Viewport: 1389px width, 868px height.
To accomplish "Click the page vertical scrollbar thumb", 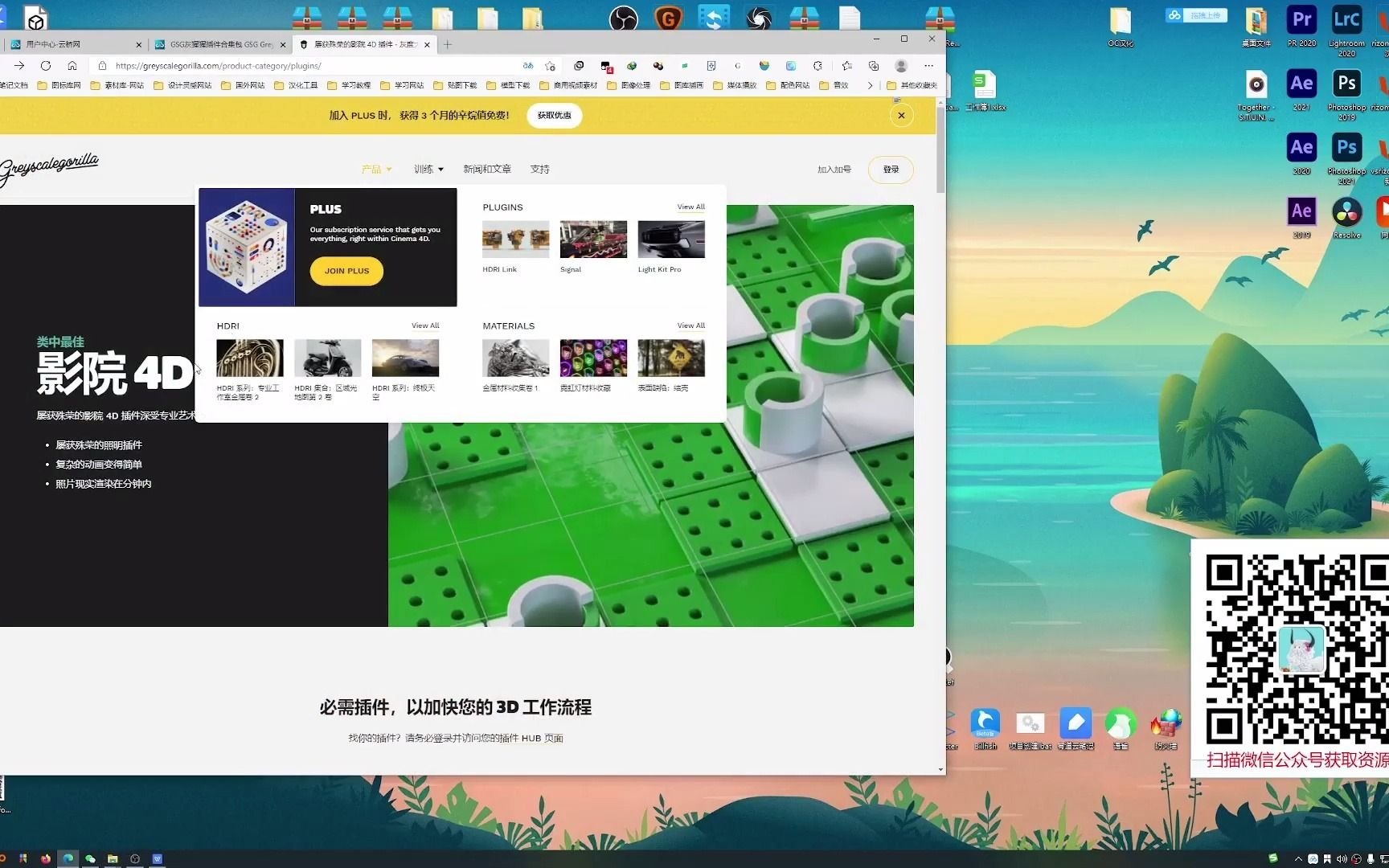I will click(940, 149).
